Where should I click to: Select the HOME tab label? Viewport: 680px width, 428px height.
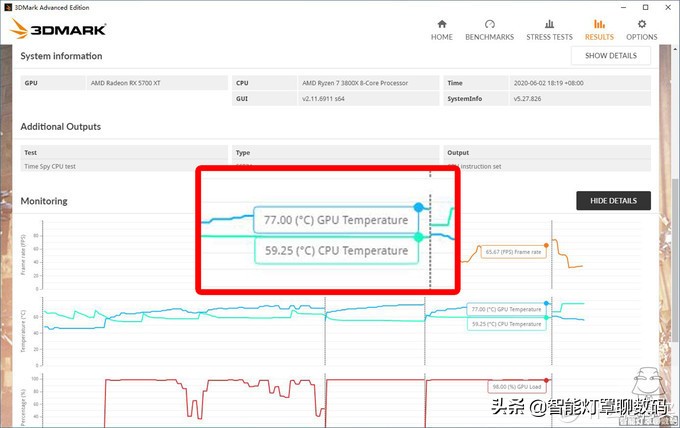(x=441, y=37)
